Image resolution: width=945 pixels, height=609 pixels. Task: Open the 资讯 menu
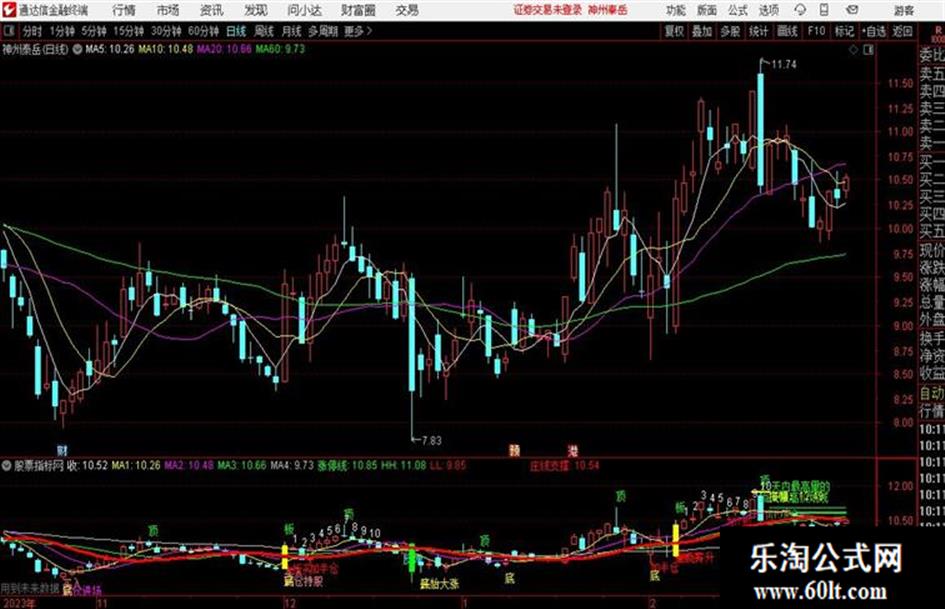tap(212, 10)
